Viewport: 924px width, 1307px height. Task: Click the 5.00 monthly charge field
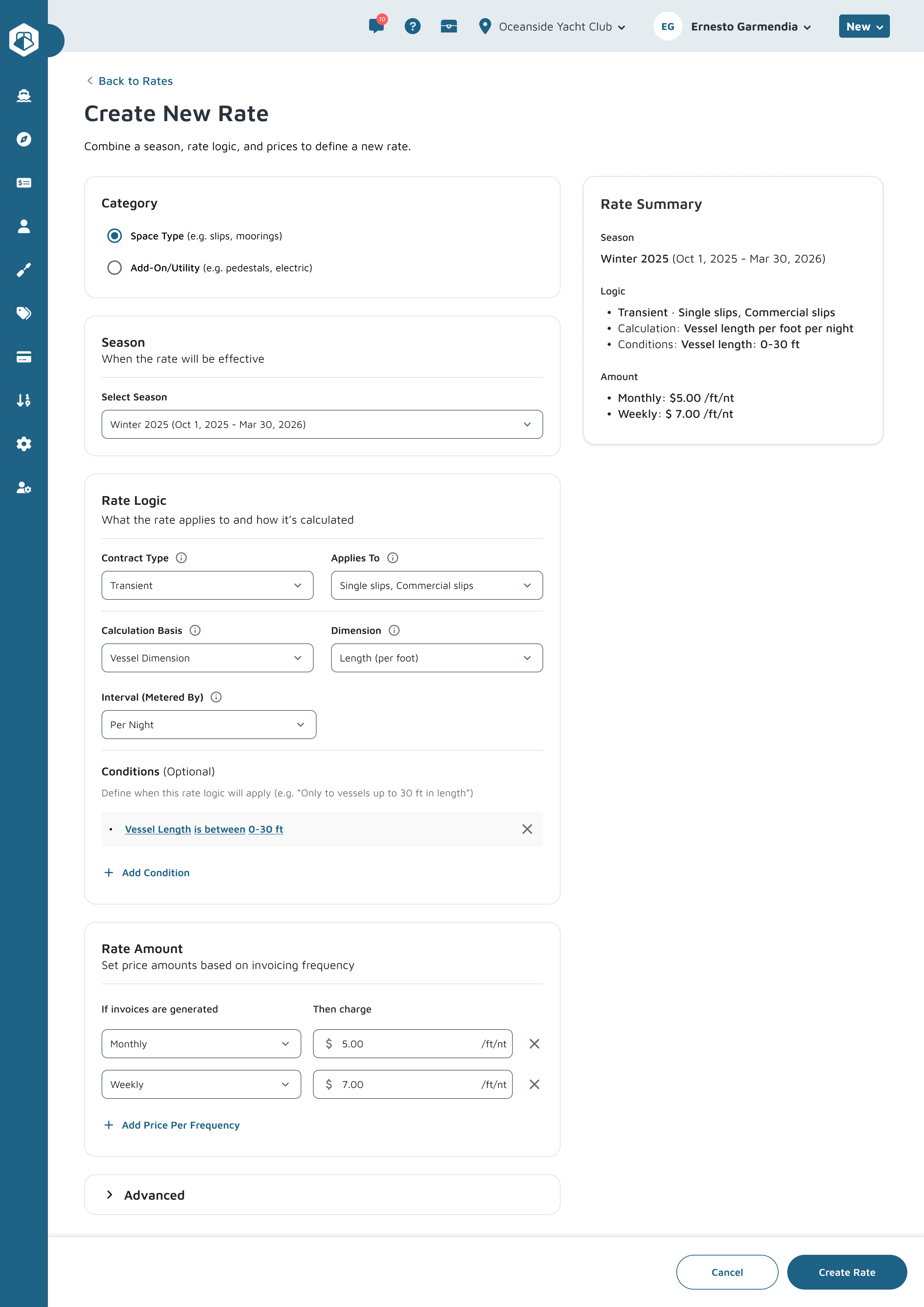(x=412, y=1043)
